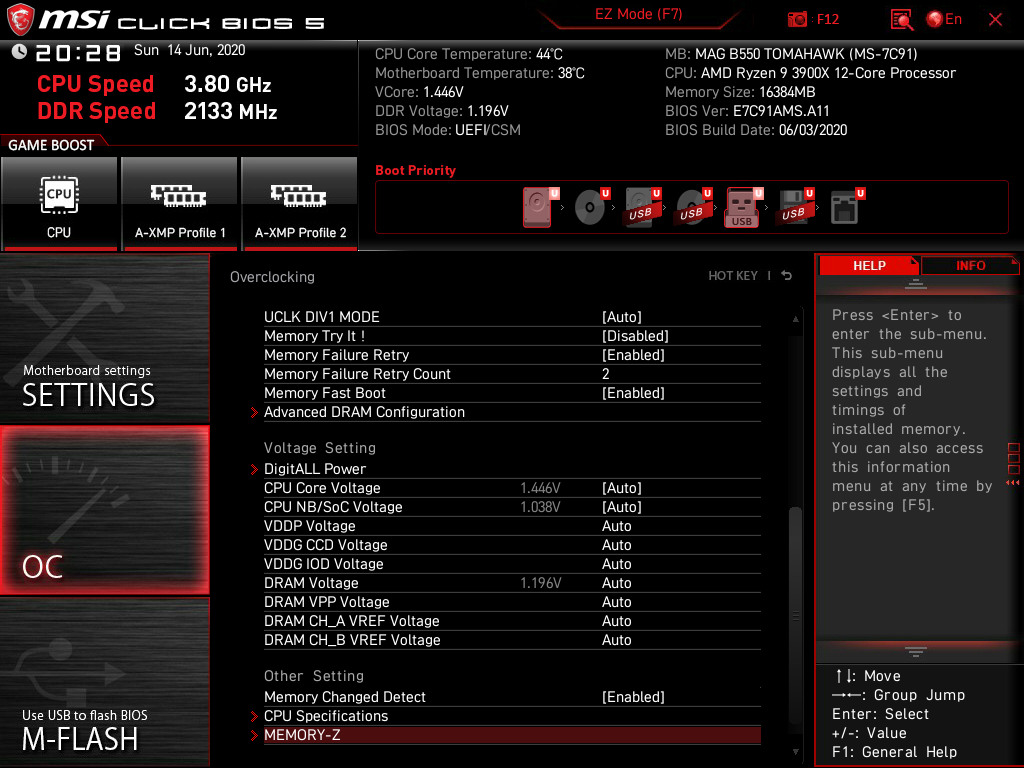Open the SETTINGS motherboard section
Image resolution: width=1024 pixels, height=768 pixels.
(104, 338)
